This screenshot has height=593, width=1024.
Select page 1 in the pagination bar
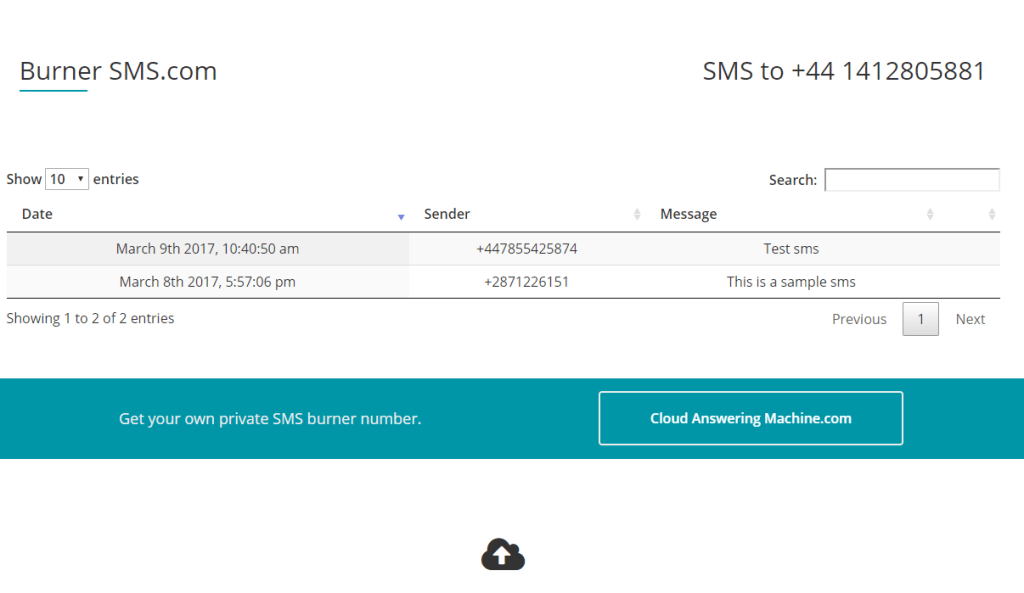[x=920, y=318]
